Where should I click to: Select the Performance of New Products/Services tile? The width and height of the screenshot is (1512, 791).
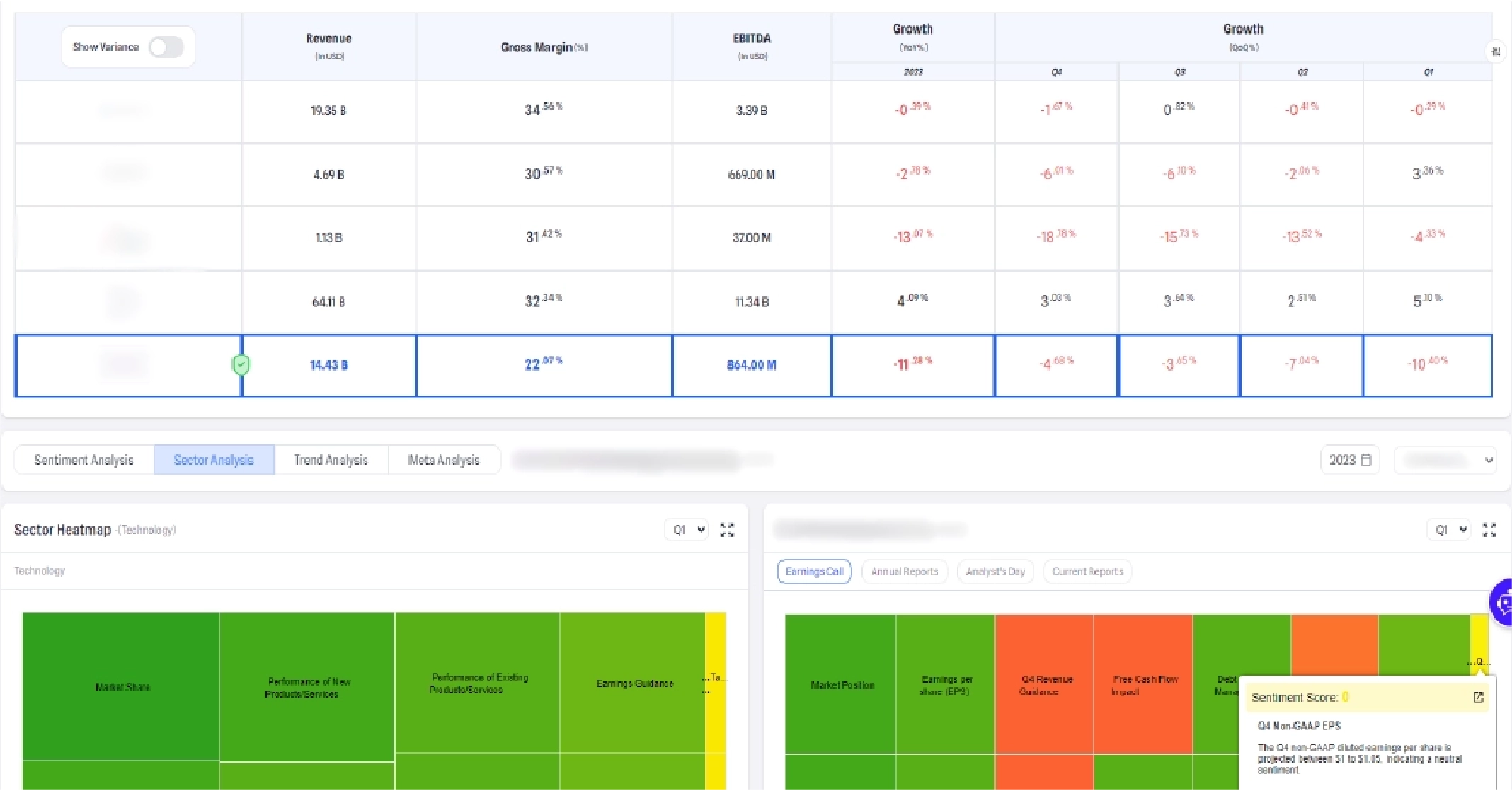coord(307,687)
